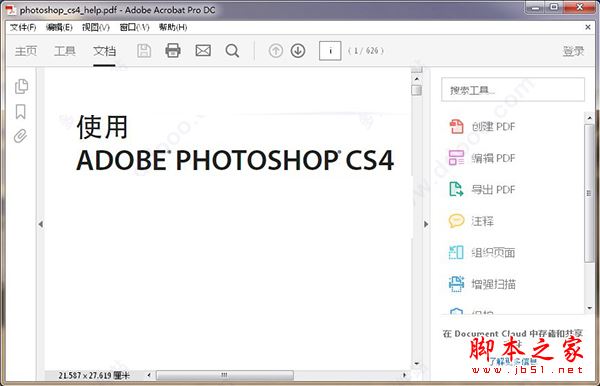The image size is (600, 386).
Task: Close the document with menu bar X
Action: point(588,27)
